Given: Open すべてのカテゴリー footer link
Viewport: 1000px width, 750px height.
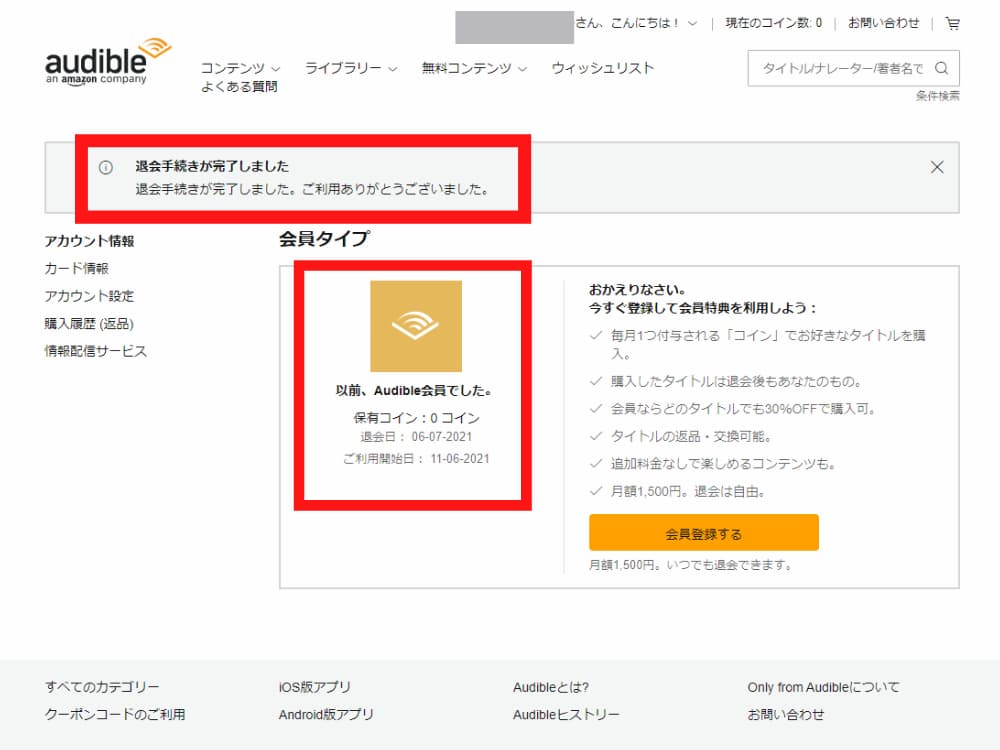Looking at the screenshot, I should pyautogui.click(x=102, y=687).
